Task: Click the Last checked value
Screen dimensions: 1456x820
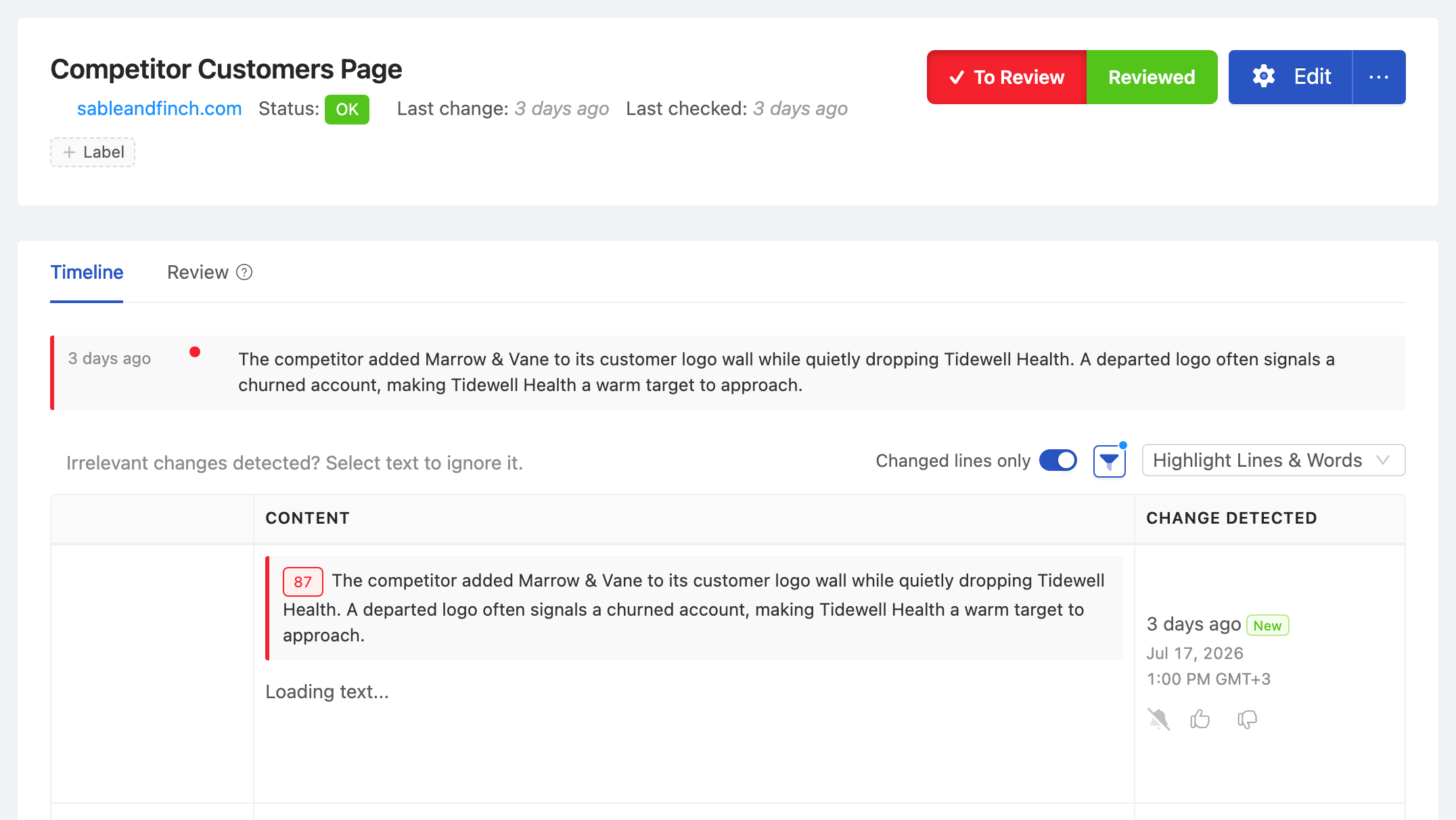Action: pos(800,109)
